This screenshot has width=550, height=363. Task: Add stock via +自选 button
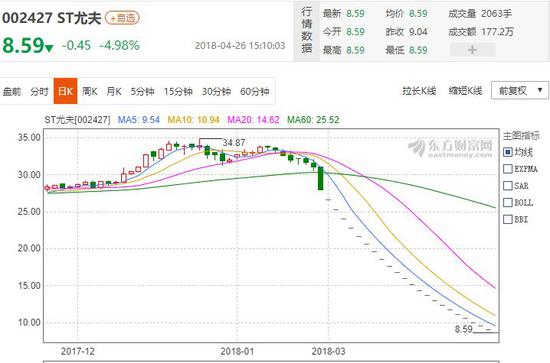122,18
